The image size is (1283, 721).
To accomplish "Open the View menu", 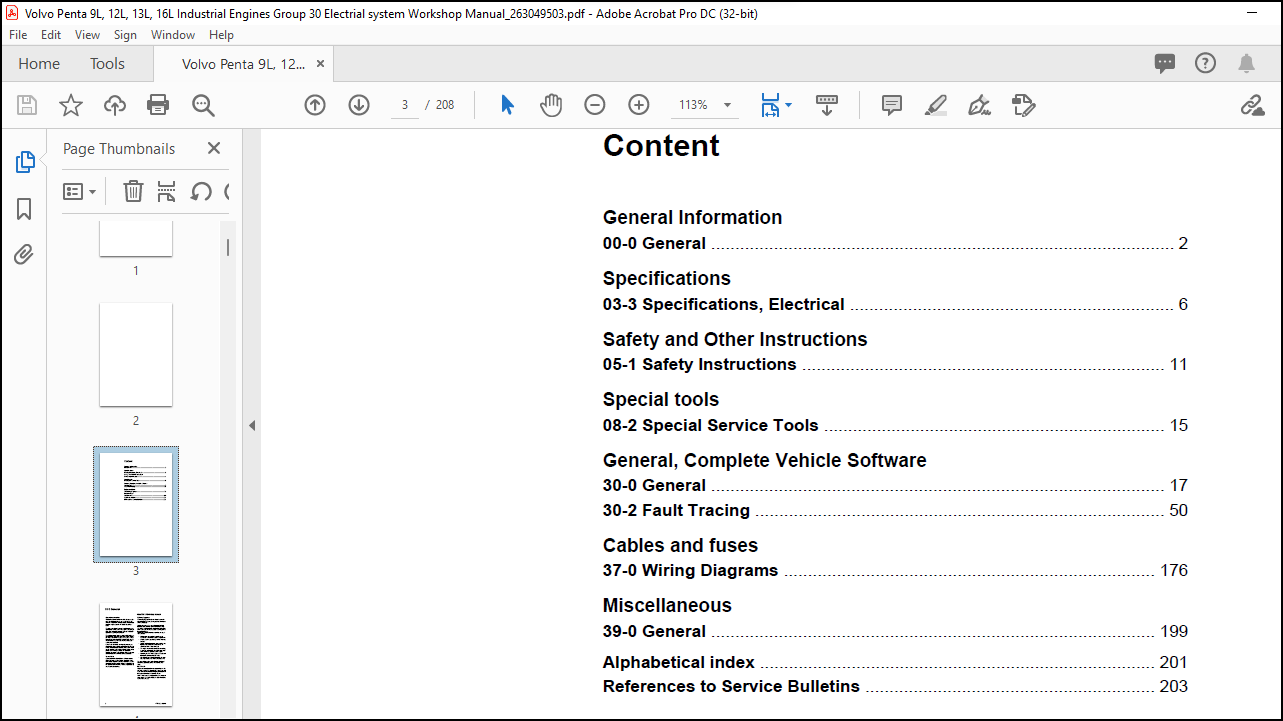I will [x=87, y=34].
